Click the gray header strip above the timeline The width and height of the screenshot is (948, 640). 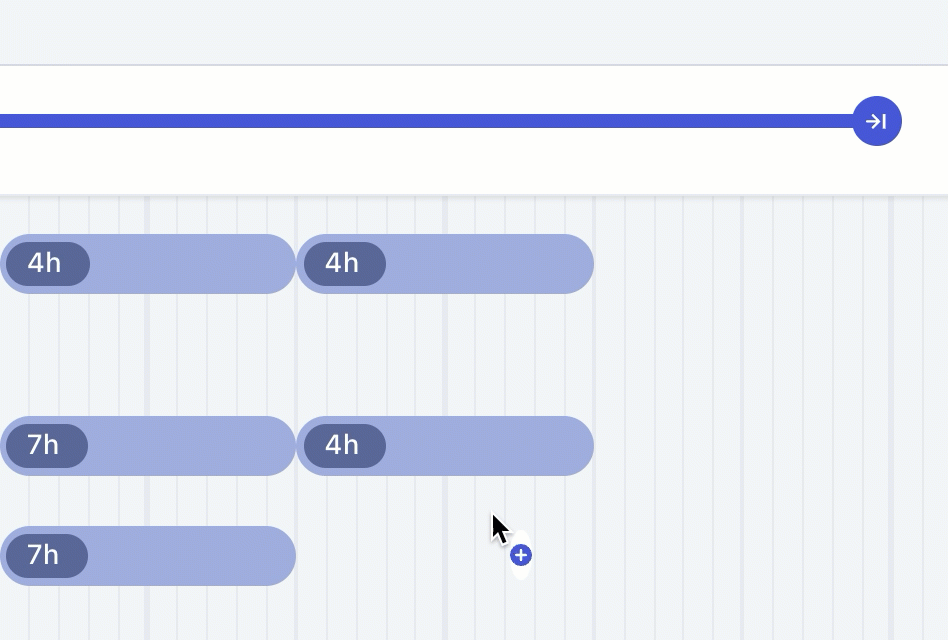point(450,32)
